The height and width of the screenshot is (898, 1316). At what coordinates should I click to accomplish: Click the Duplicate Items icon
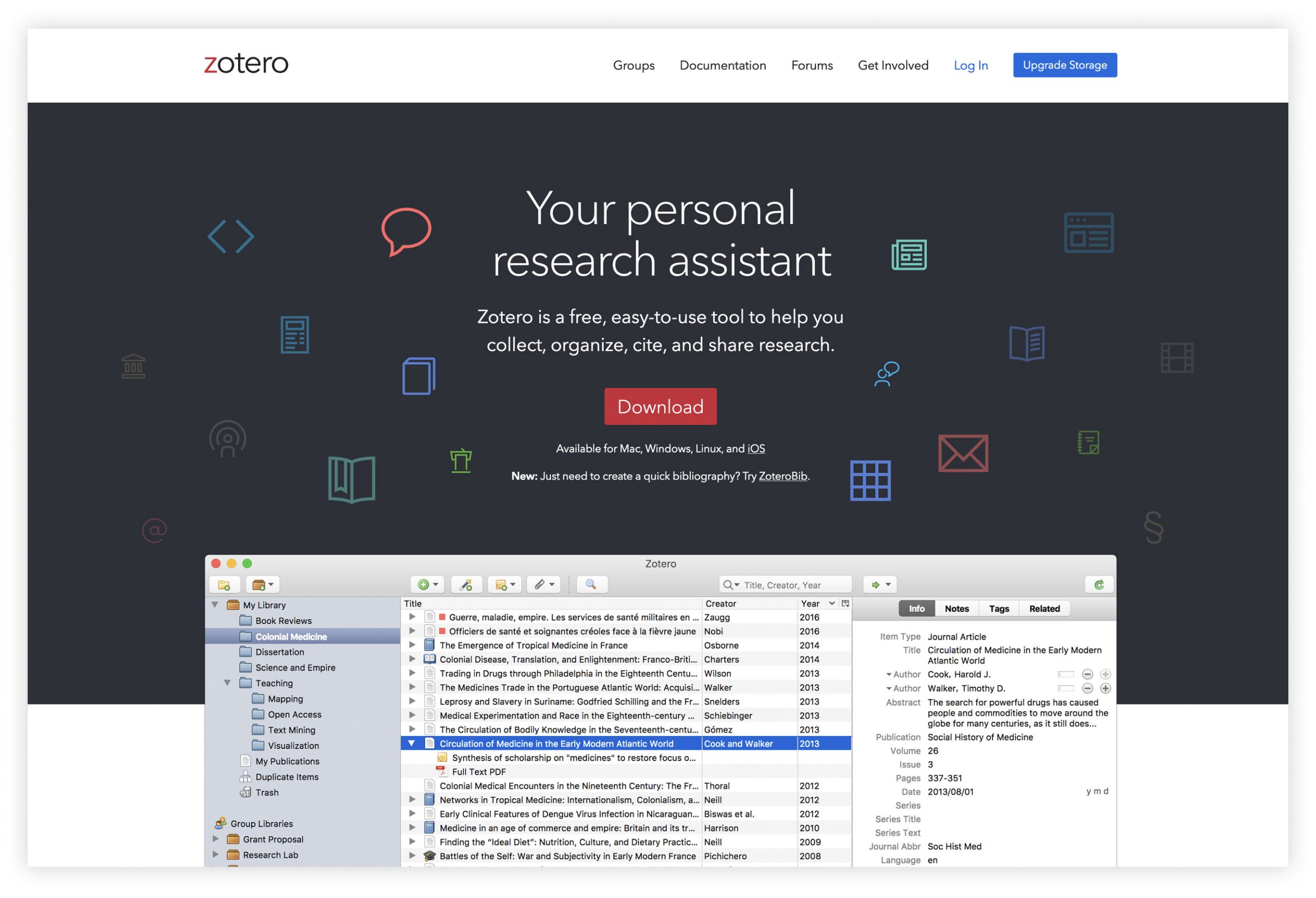point(245,777)
